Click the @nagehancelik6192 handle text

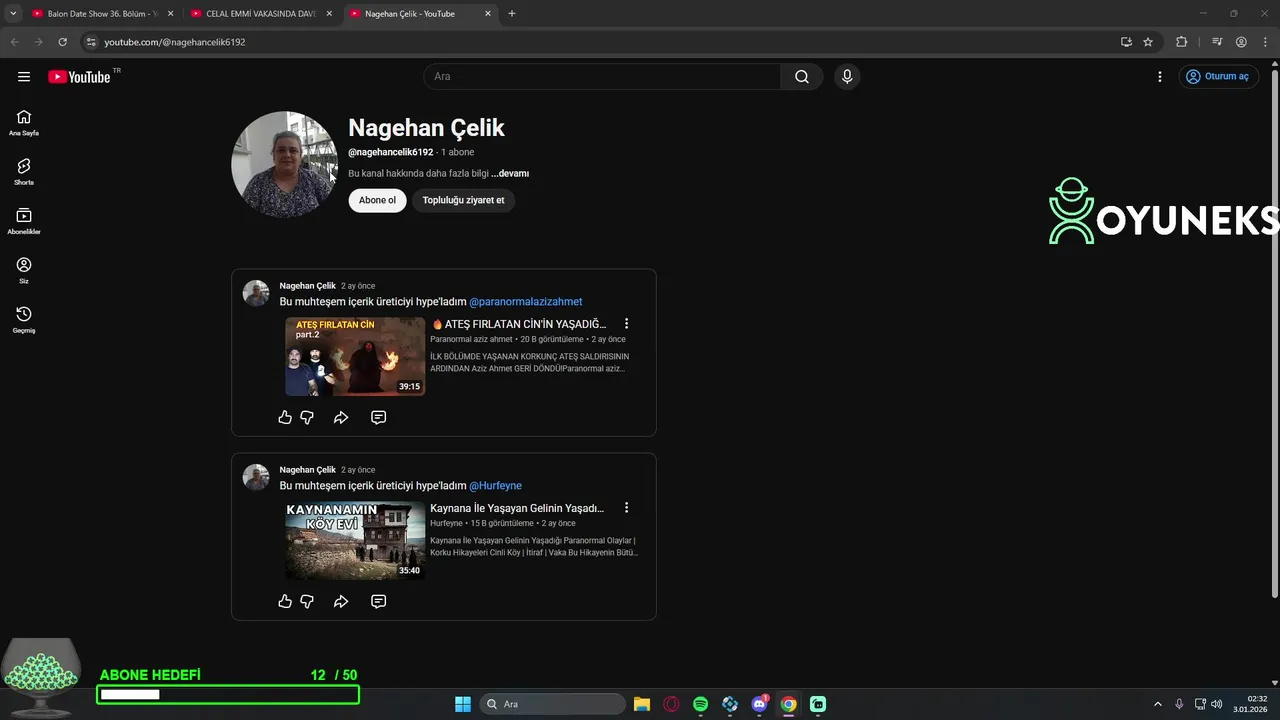390,152
